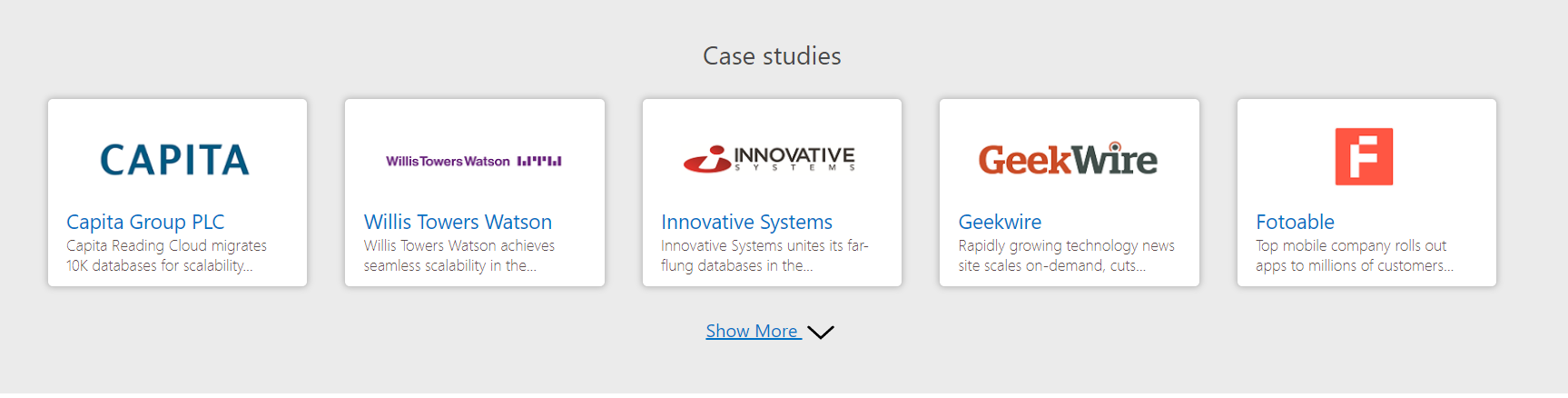
Task: Click the Capita logo image
Action: [x=174, y=160]
